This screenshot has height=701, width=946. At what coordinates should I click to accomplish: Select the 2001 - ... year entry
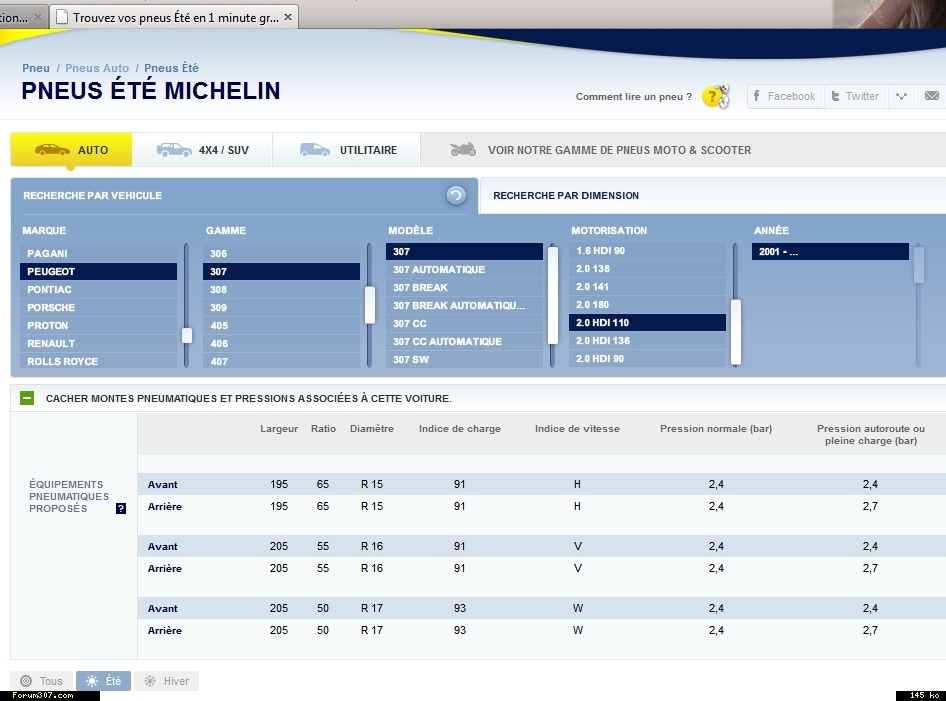(x=830, y=252)
